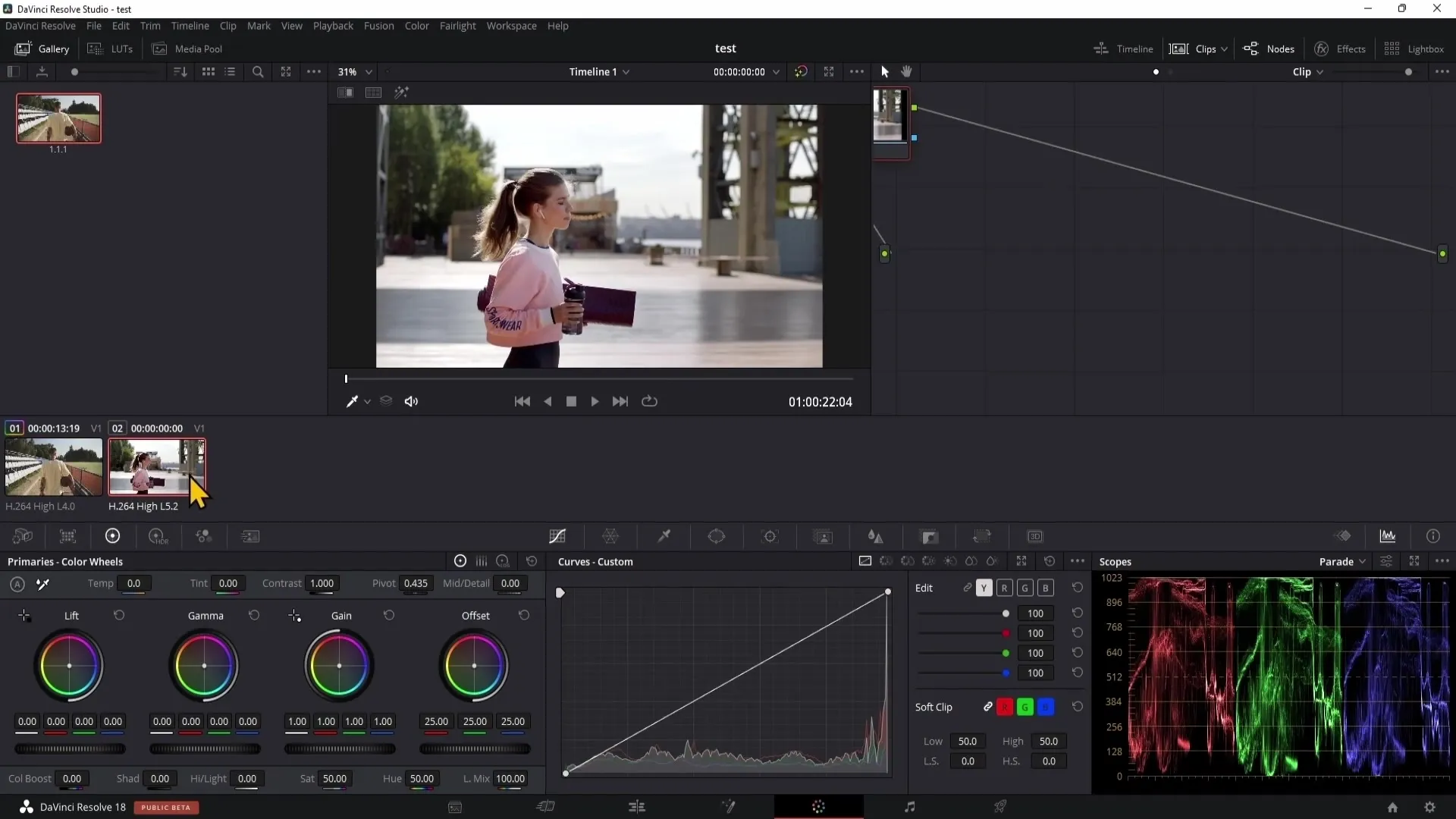Toggle loop playback
This screenshot has width=1456, height=819.
tap(649, 401)
